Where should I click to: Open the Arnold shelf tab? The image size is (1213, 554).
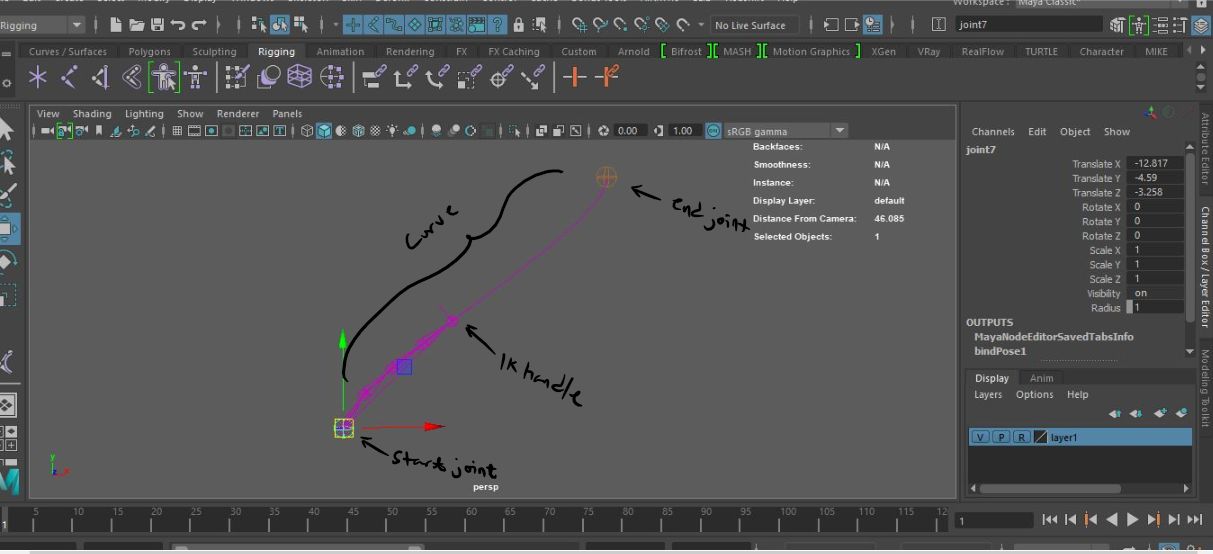[634, 52]
